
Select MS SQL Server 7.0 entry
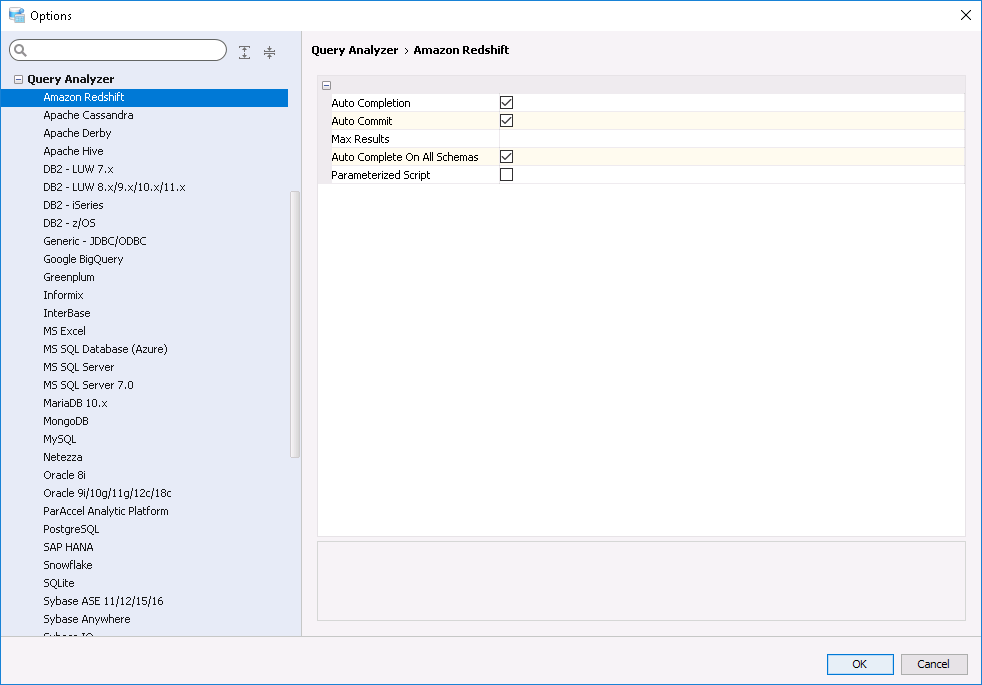(x=88, y=385)
